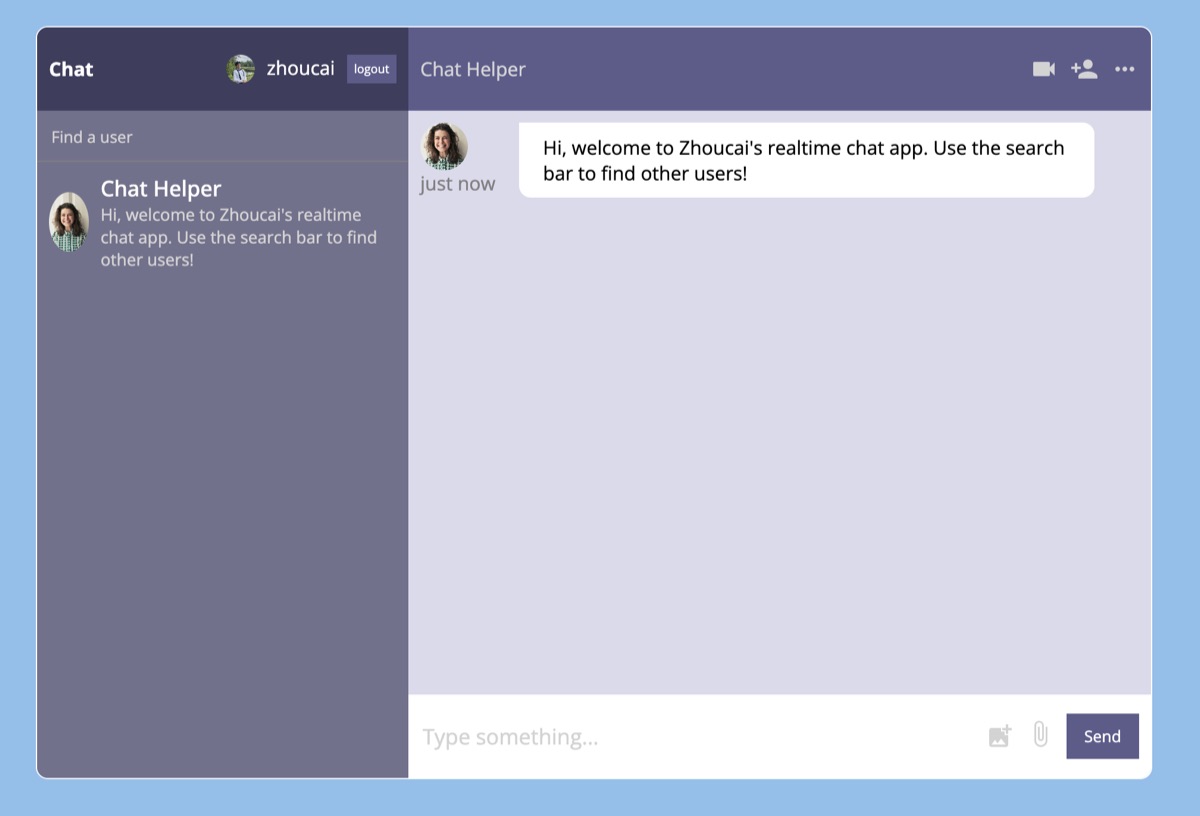
Task: Open the Chat Helper name in the sidebar list
Action: point(161,189)
